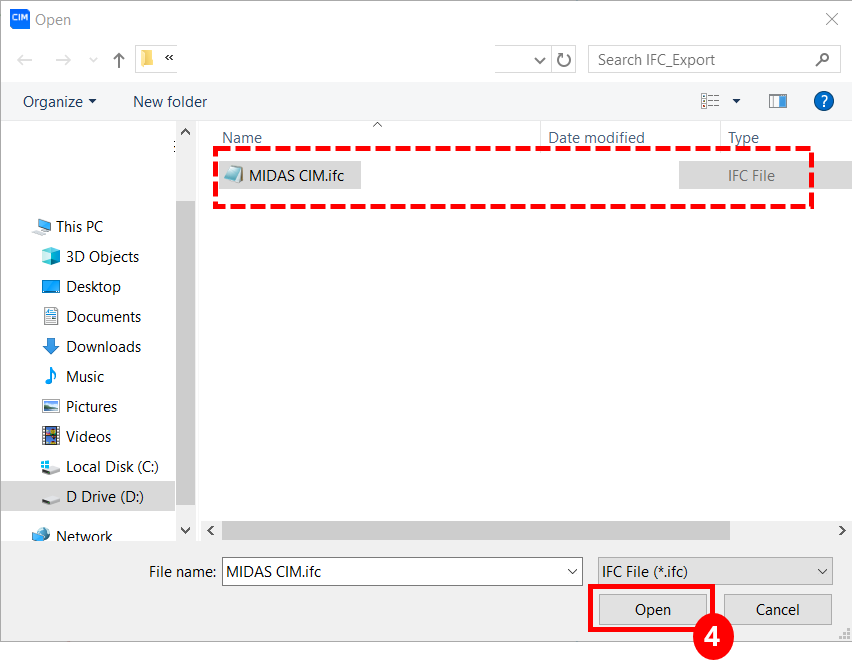Open the IFC File (*.ifc) type filter

point(715,572)
